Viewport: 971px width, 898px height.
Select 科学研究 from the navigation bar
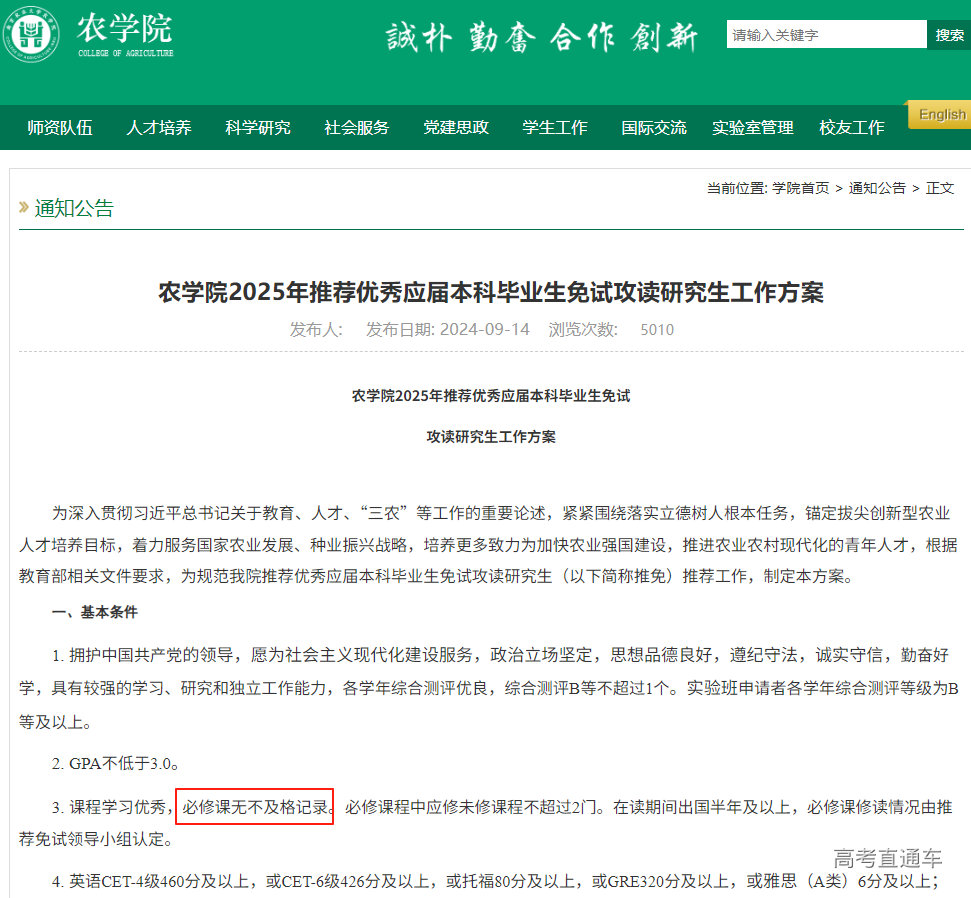click(x=257, y=128)
